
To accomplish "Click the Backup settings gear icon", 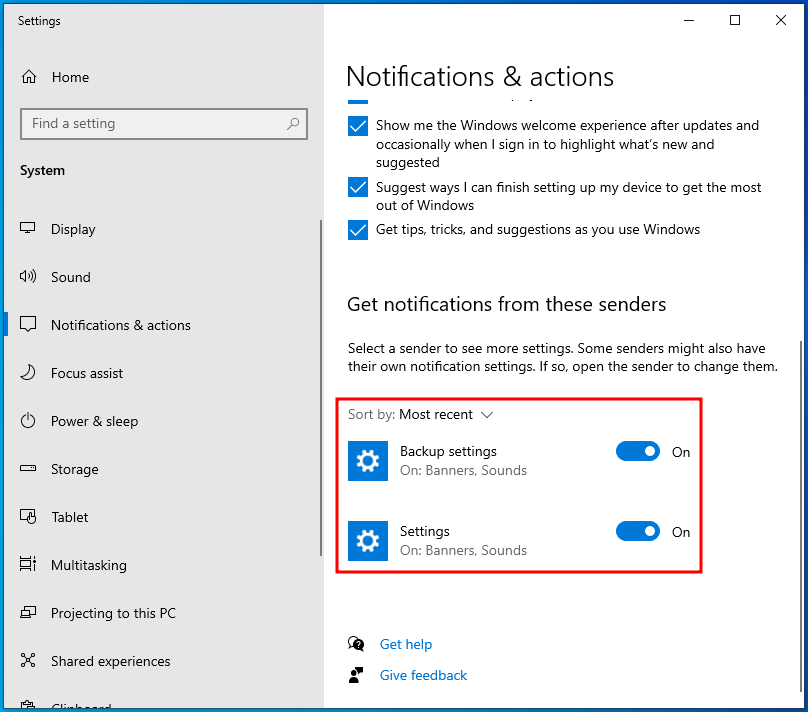I will point(368,461).
